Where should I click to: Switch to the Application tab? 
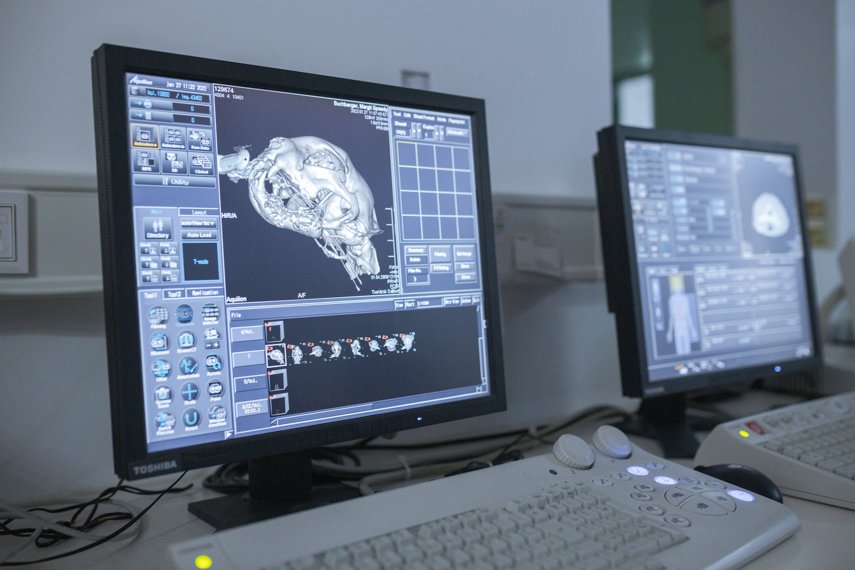click(x=204, y=293)
